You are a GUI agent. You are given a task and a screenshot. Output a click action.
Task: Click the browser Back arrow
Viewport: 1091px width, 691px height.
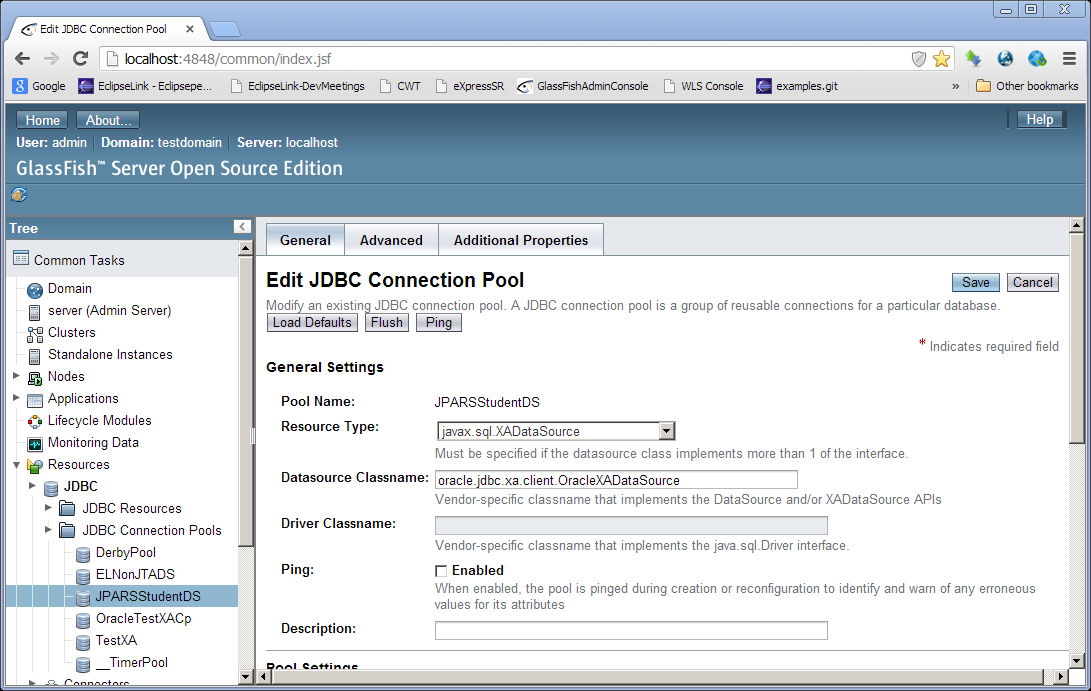click(22, 58)
